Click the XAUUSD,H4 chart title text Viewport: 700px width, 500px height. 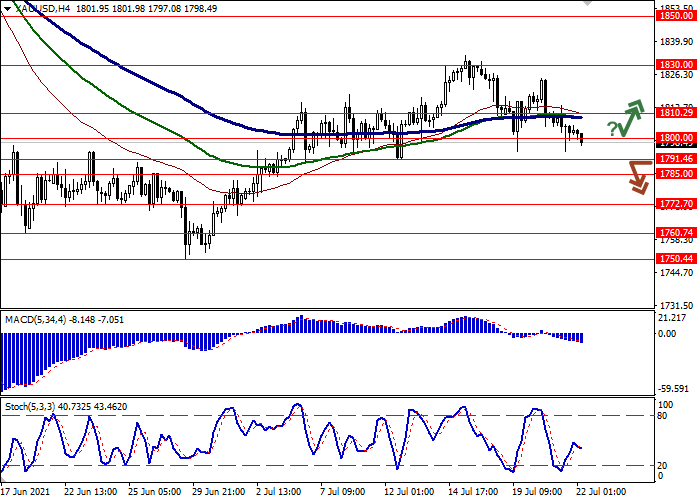click(42, 8)
